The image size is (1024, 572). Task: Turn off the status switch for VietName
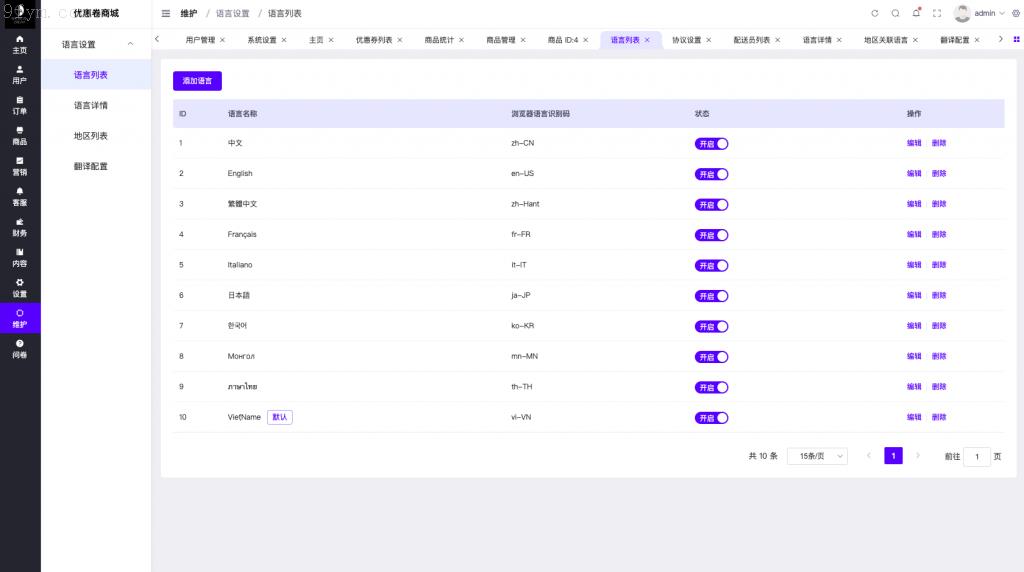(711, 418)
